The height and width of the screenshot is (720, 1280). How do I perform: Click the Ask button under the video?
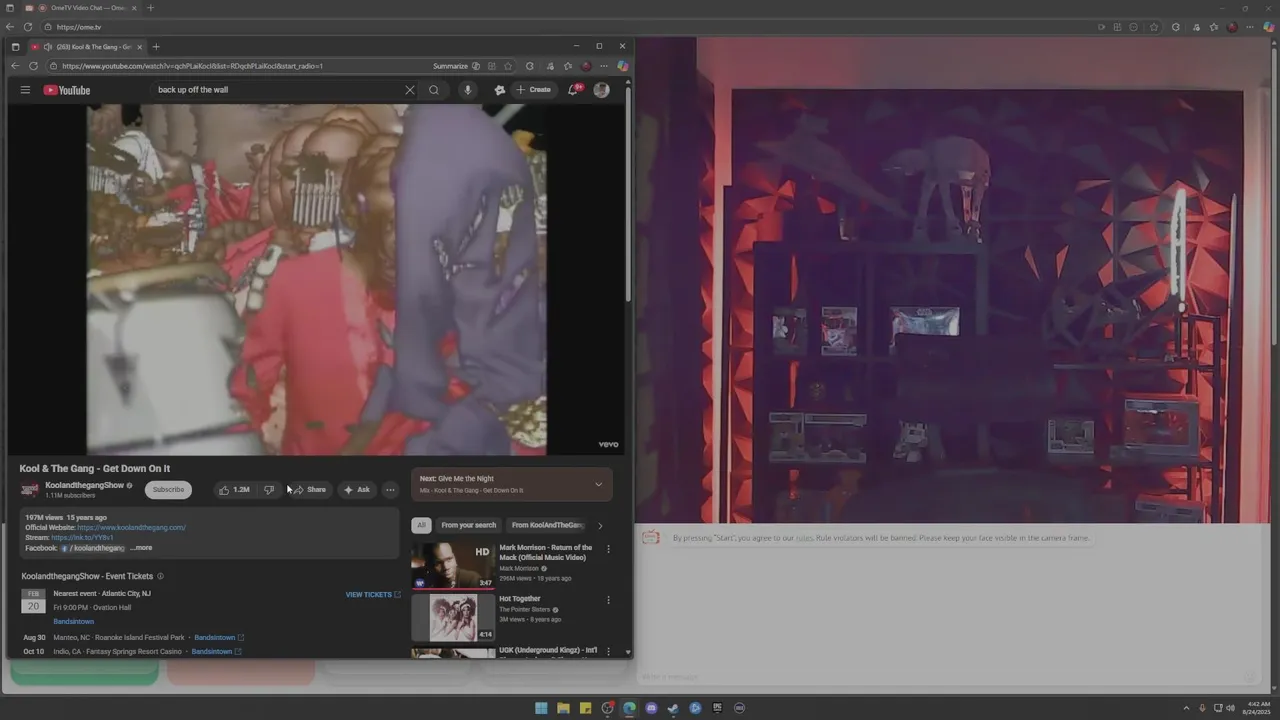coord(357,490)
